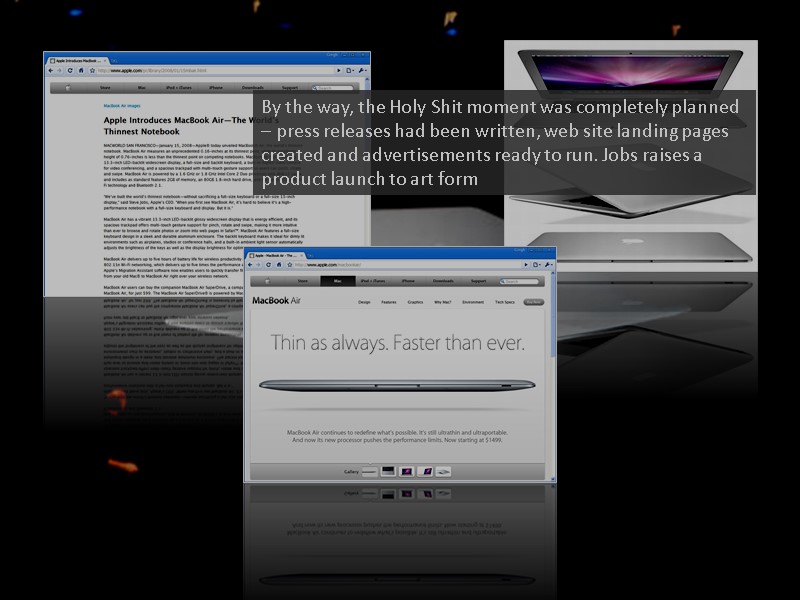Open Store in MacBook Air page navbar

coord(303,281)
